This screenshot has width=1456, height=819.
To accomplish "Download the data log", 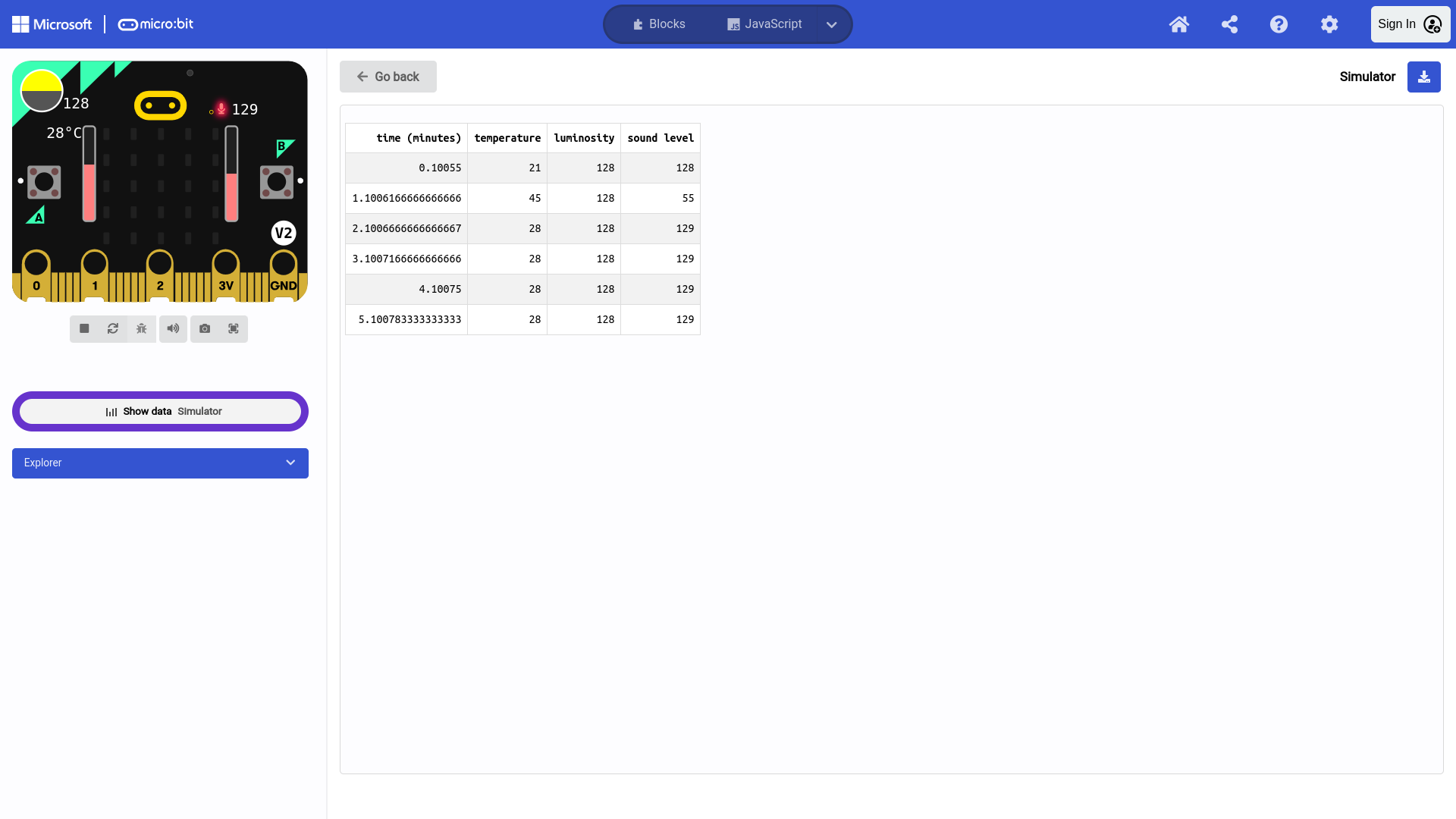I will 1423,77.
